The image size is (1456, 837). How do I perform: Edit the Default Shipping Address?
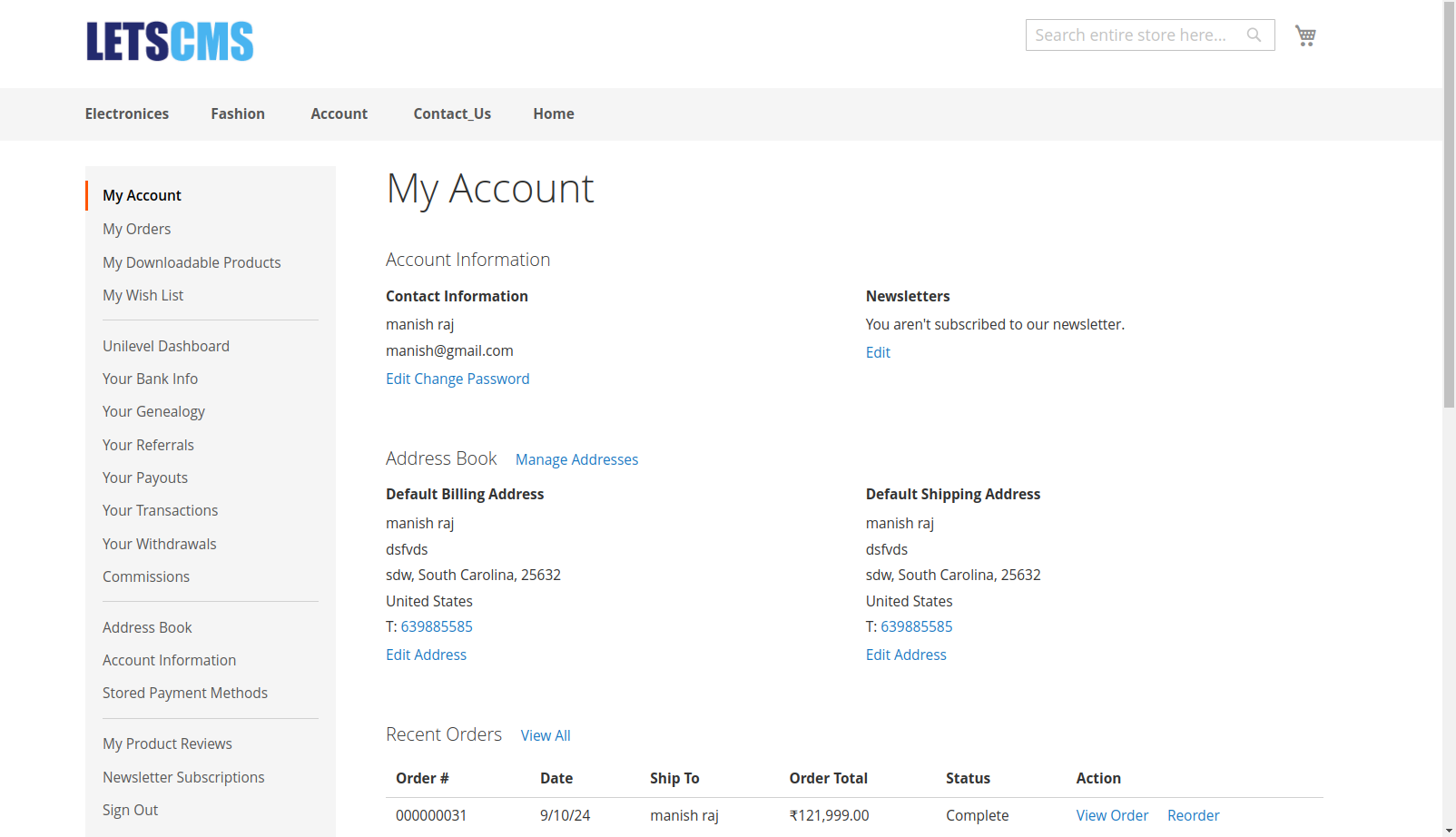pyautogui.click(x=905, y=655)
